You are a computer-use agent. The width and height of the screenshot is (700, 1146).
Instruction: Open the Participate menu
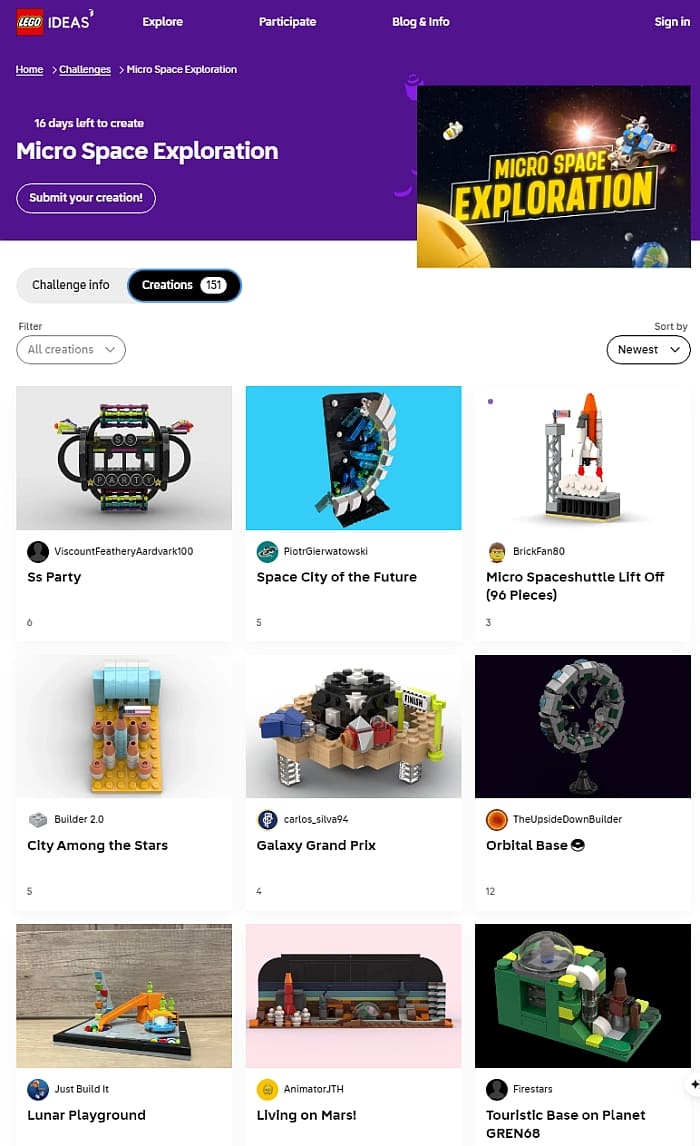coord(287,22)
